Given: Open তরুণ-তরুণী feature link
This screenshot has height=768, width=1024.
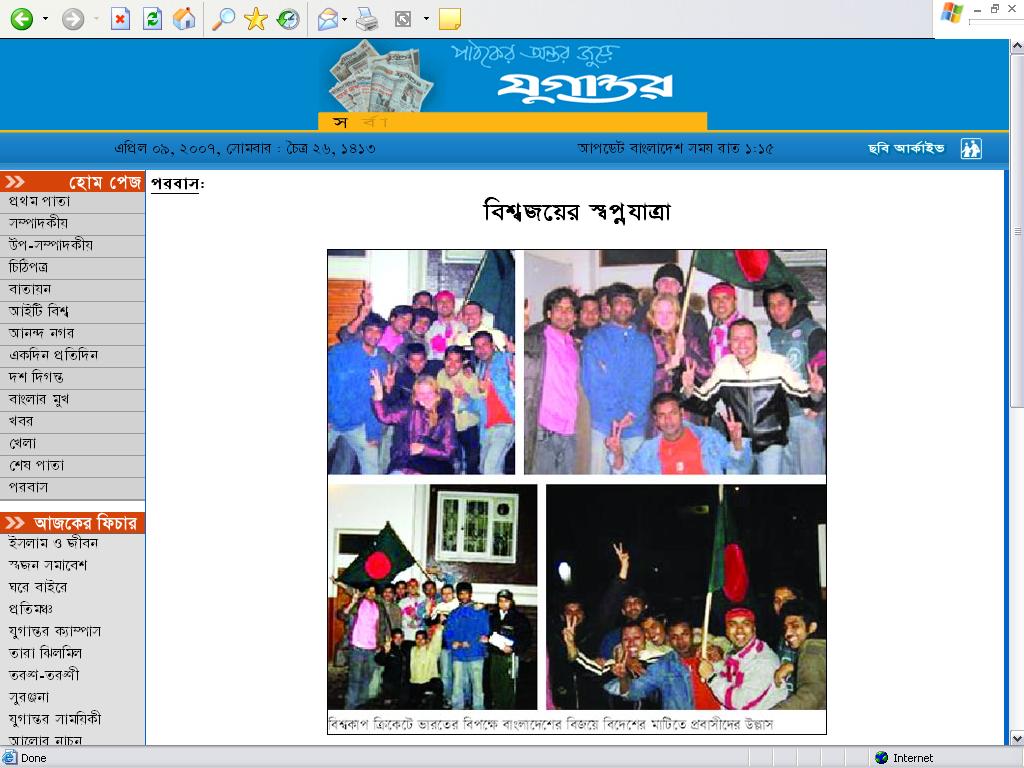Looking at the screenshot, I should tap(44, 675).
